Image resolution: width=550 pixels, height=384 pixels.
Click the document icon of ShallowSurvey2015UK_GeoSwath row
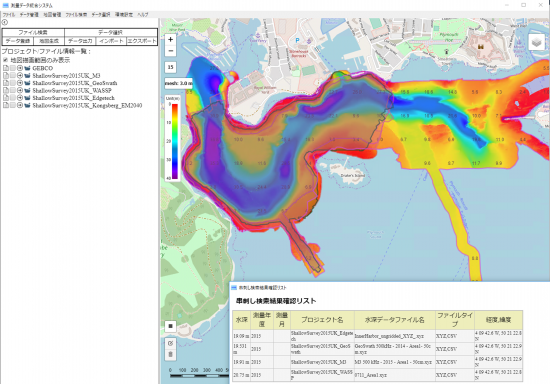click(6, 83)
